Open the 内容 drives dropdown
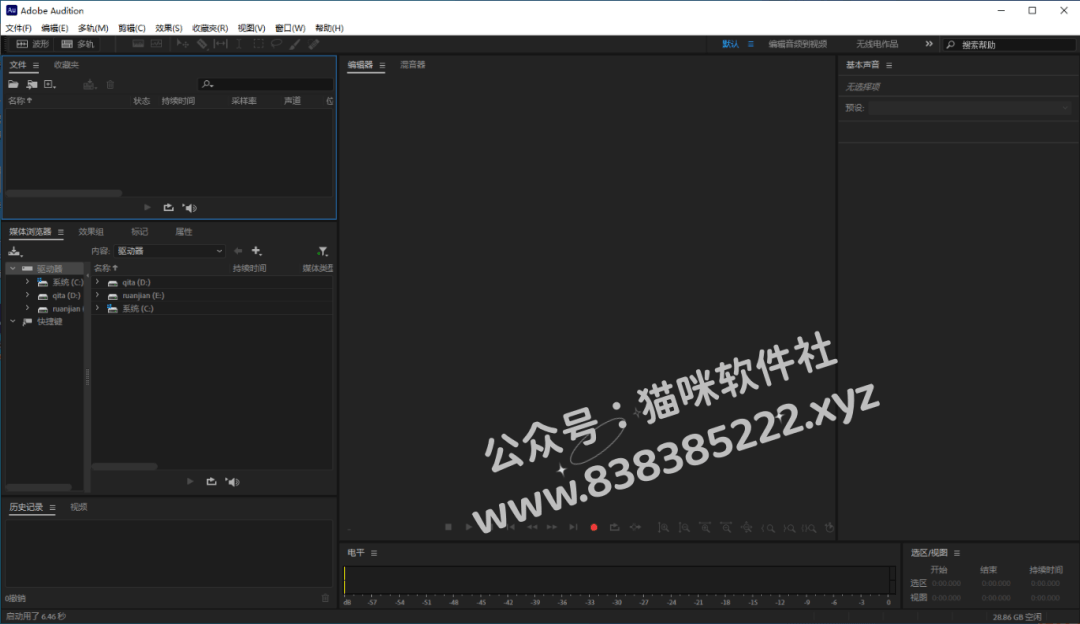The image size is (1080, 624). (169, 251)
